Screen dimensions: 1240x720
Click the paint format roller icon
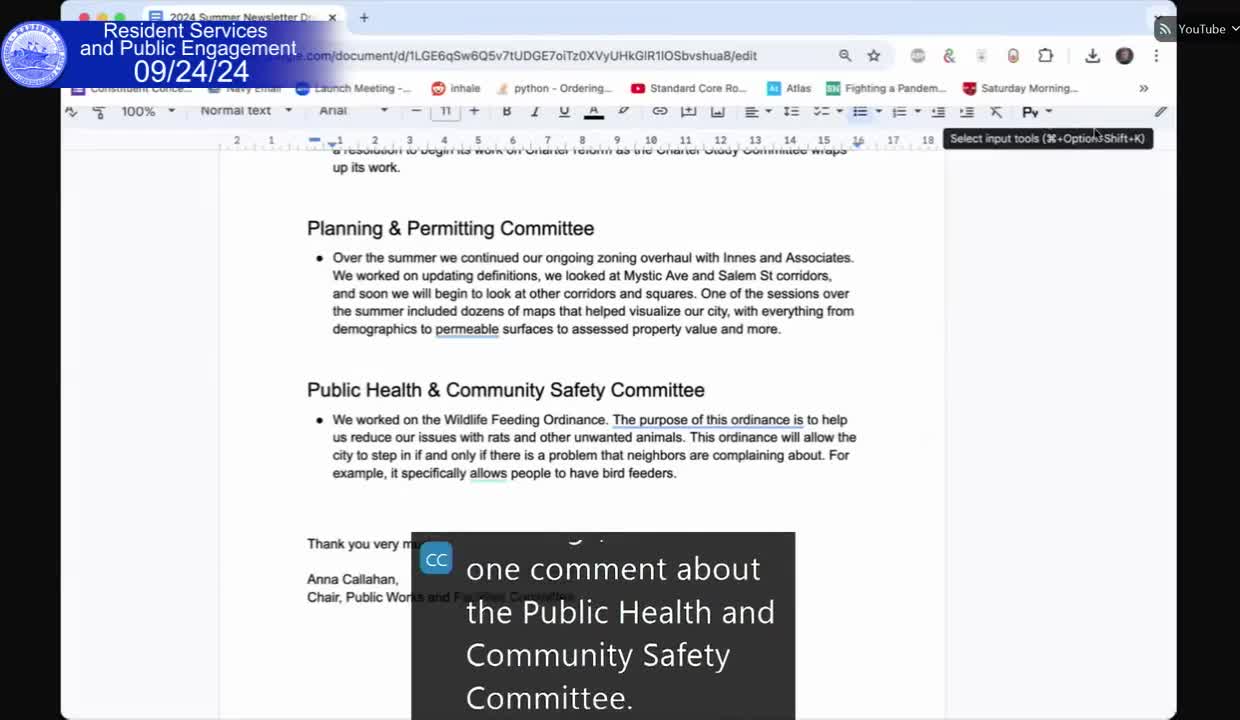pos(98,111)
